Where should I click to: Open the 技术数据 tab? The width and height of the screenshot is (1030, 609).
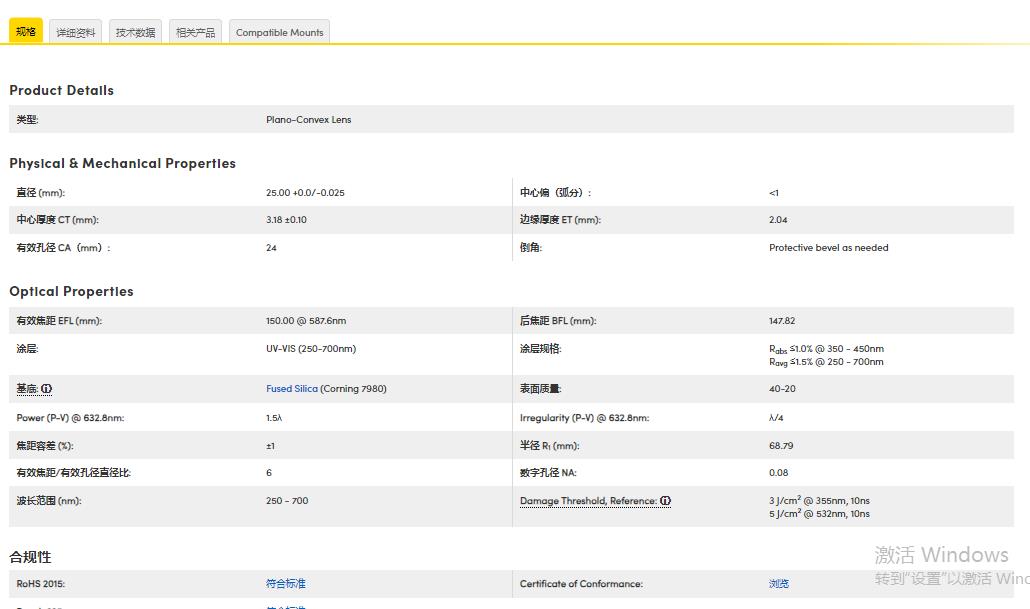135,32
